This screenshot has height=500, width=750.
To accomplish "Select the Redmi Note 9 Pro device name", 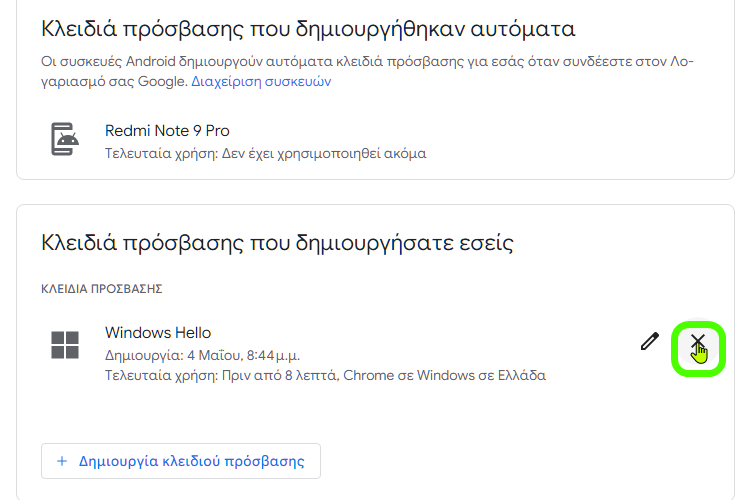I will point(167,131).
